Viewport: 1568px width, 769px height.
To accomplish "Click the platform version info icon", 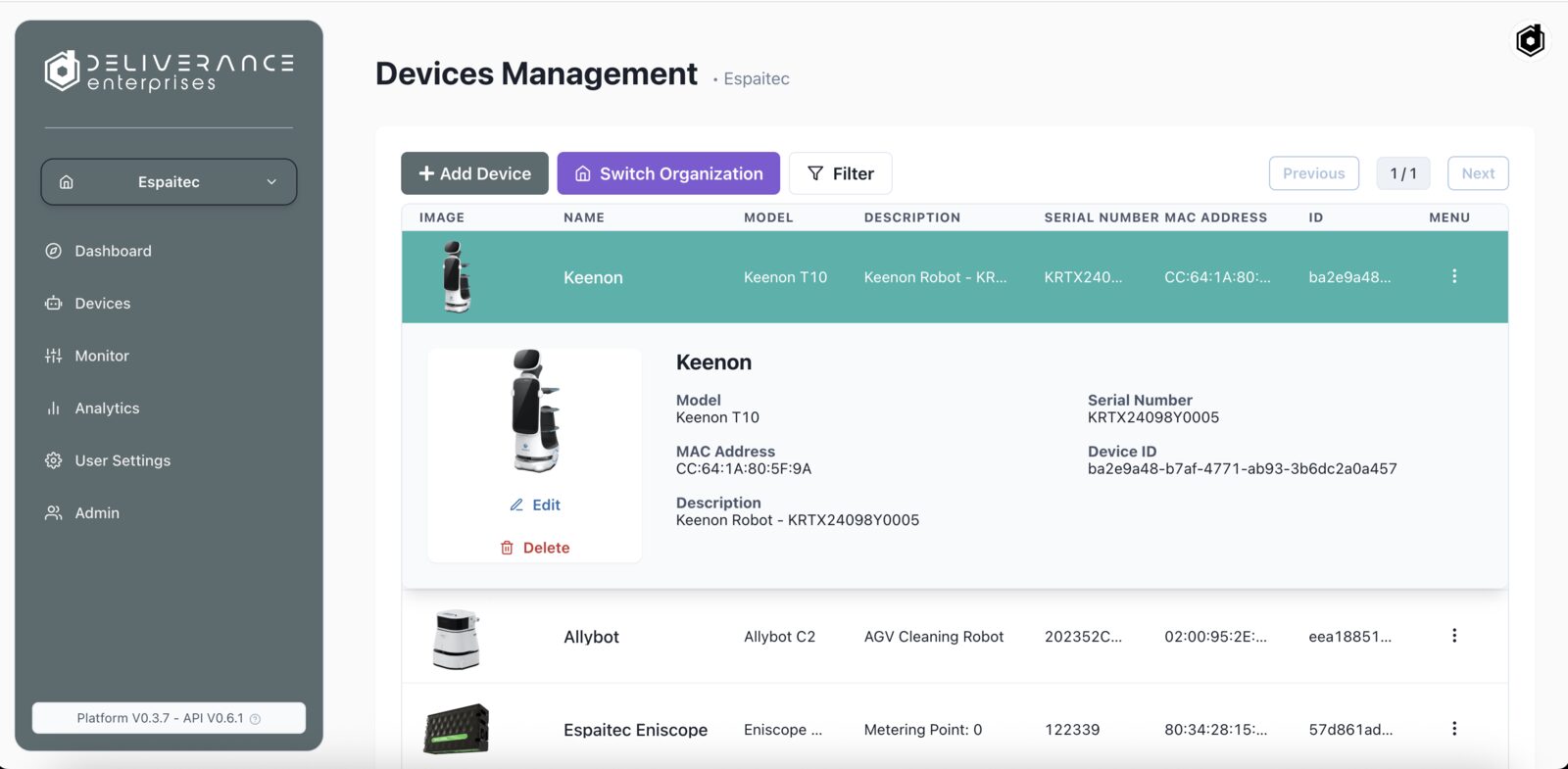I will [255, 719].
